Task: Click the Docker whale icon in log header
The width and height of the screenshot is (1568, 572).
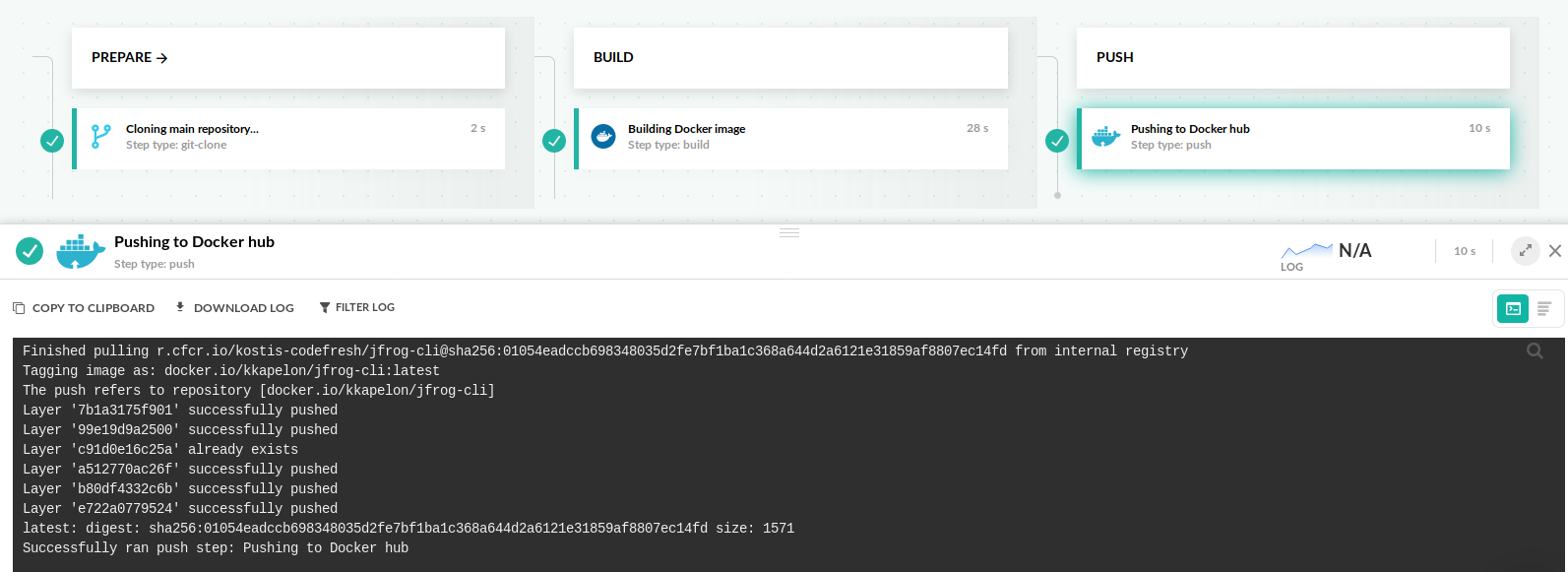Action: pyautogui.click(x=80, y=252)
